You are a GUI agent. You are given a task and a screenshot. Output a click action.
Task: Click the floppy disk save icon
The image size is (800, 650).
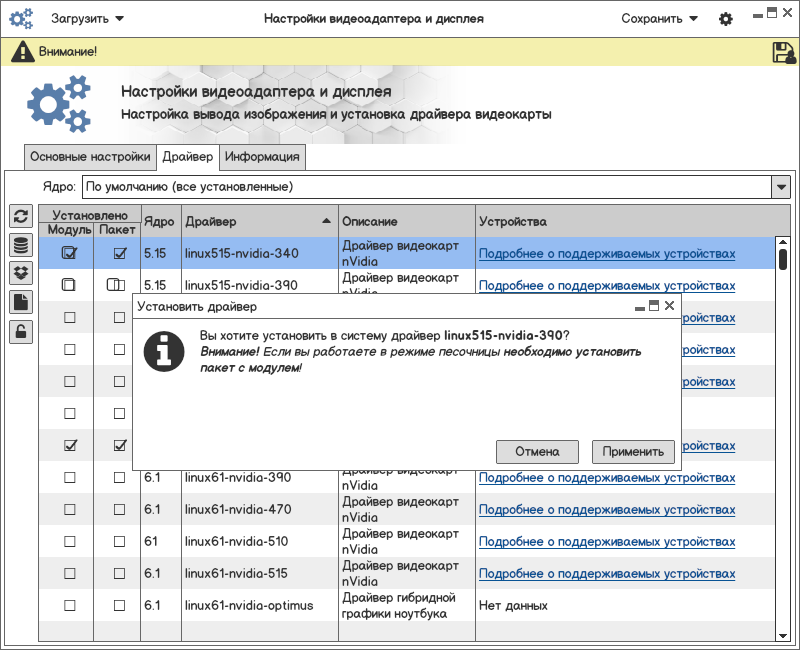(x=783, y=52)
